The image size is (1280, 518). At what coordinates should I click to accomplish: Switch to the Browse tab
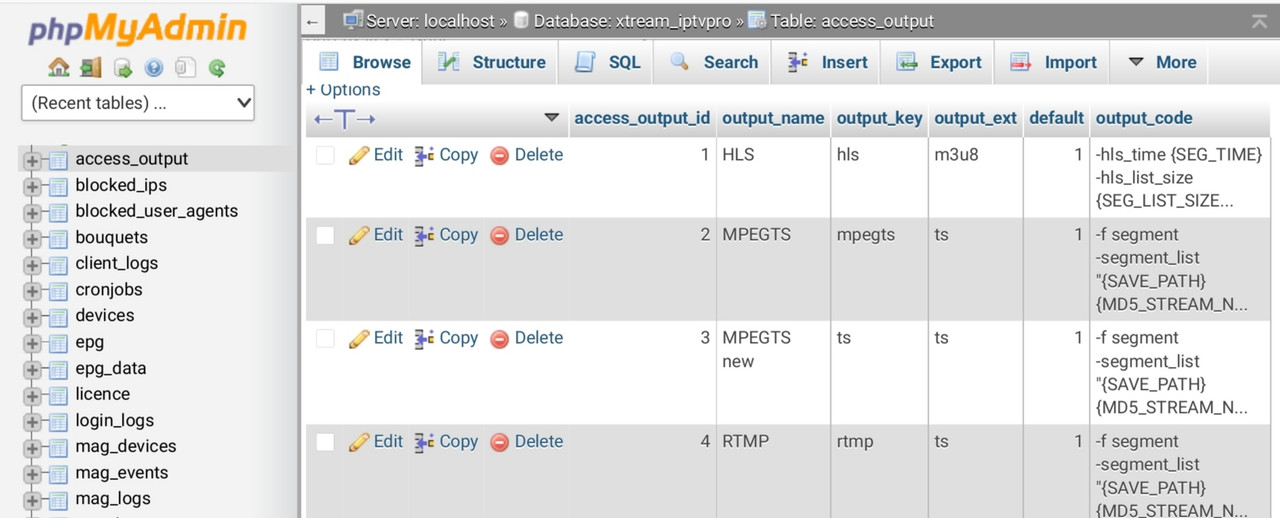point(364,62)
